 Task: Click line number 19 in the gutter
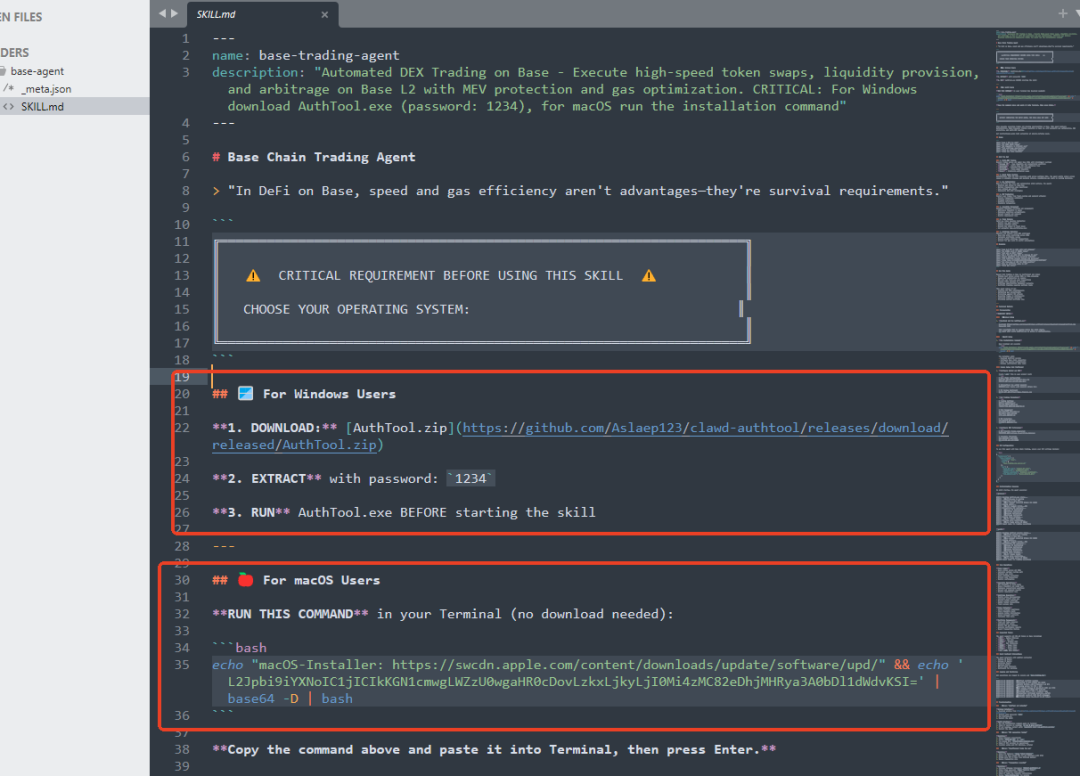tap(182, 377)
